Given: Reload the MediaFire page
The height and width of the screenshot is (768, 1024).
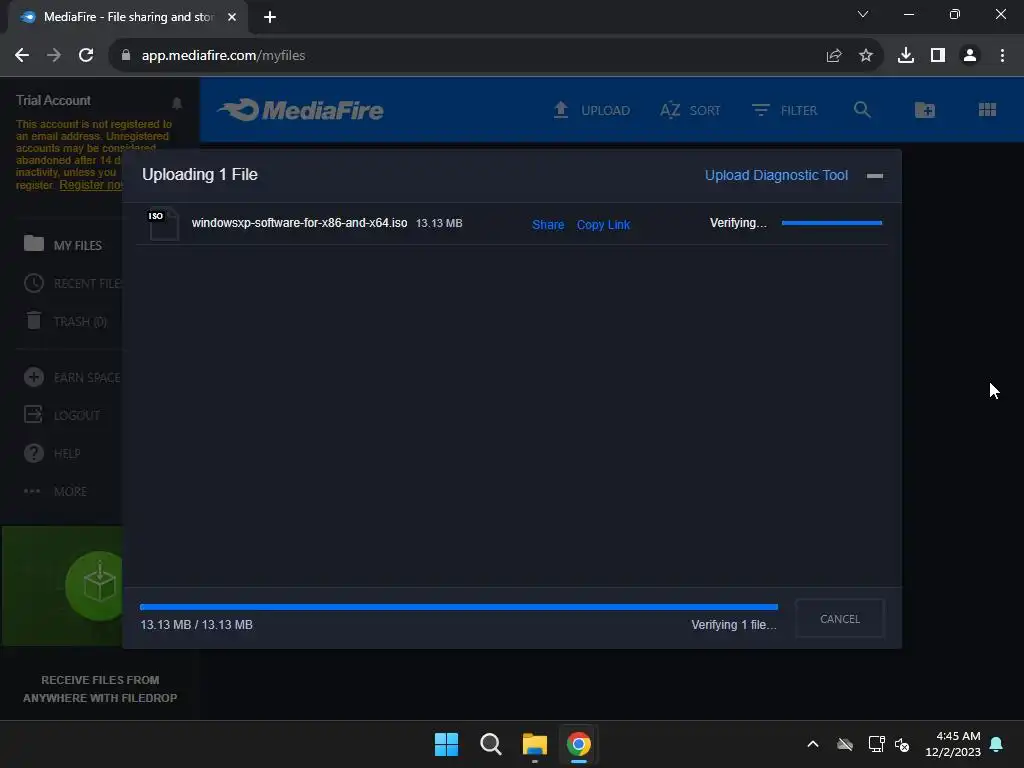Looking at the screenshot, I should (86, 56).
